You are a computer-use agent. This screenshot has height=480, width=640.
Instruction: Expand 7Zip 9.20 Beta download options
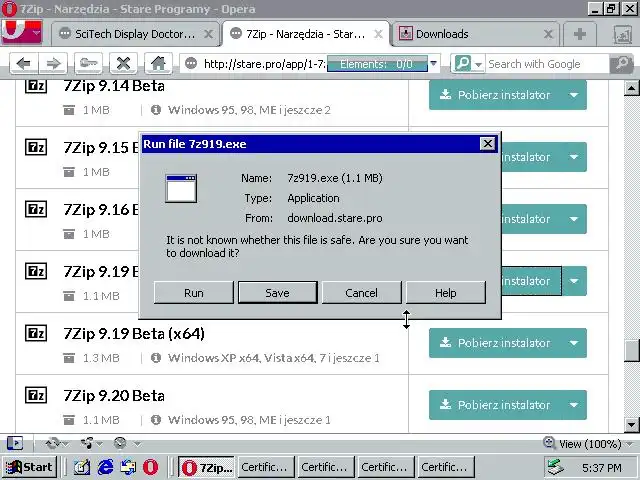tap(574, 405)
